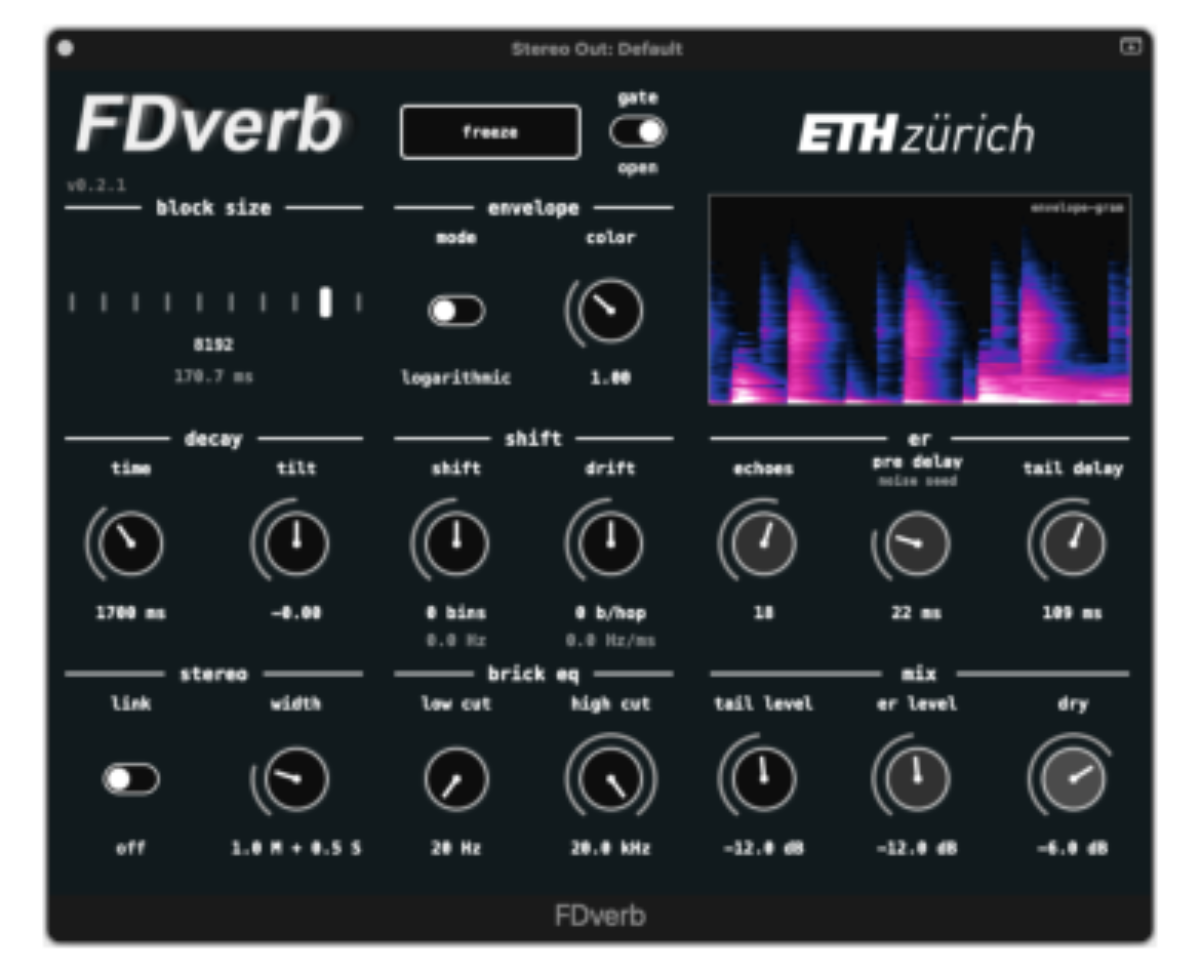This screenshot has height=972, width=1200.
Task: Toggle the stereo link switch
Action: click(131, 779)
